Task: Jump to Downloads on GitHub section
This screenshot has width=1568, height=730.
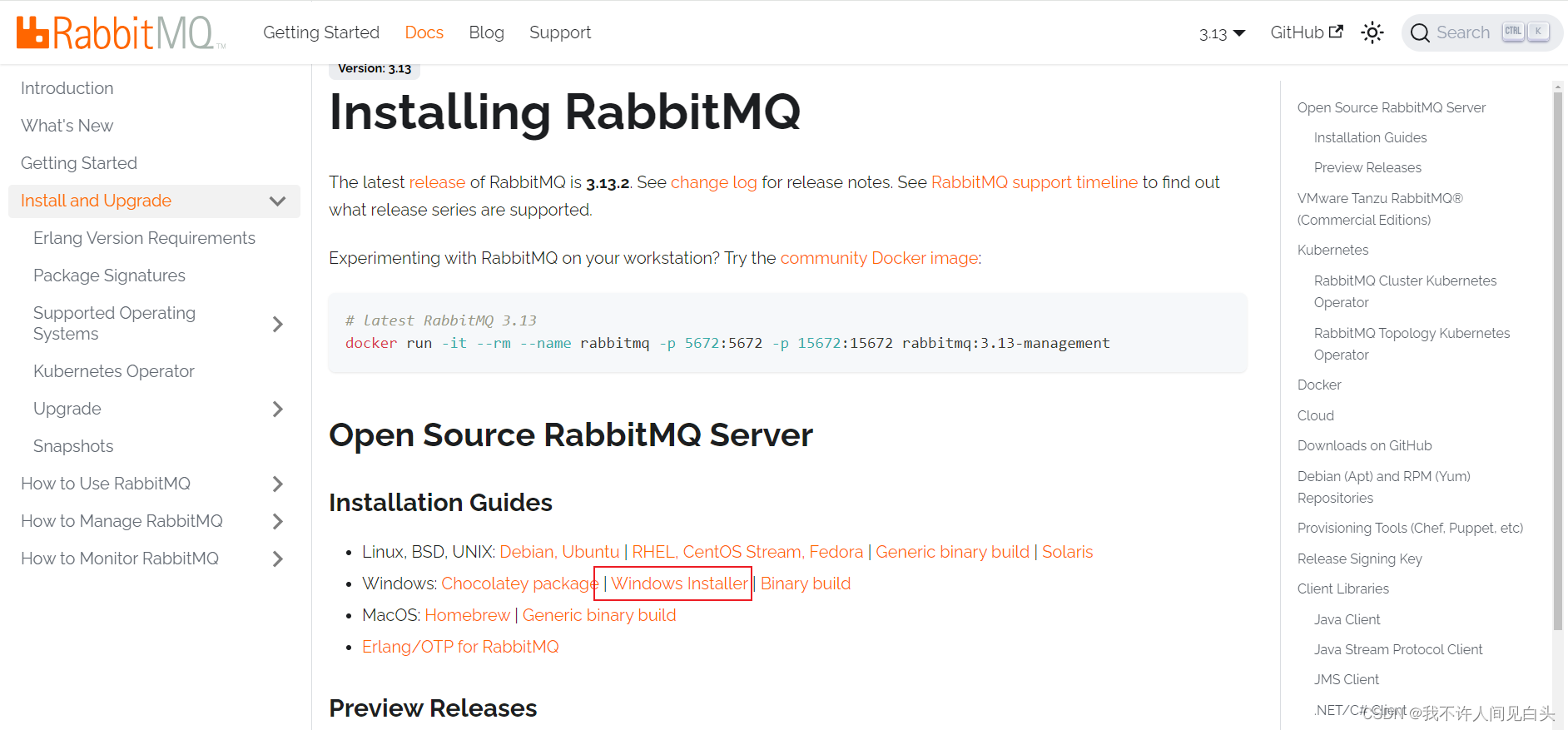Action: click(x=1364, y=445)
